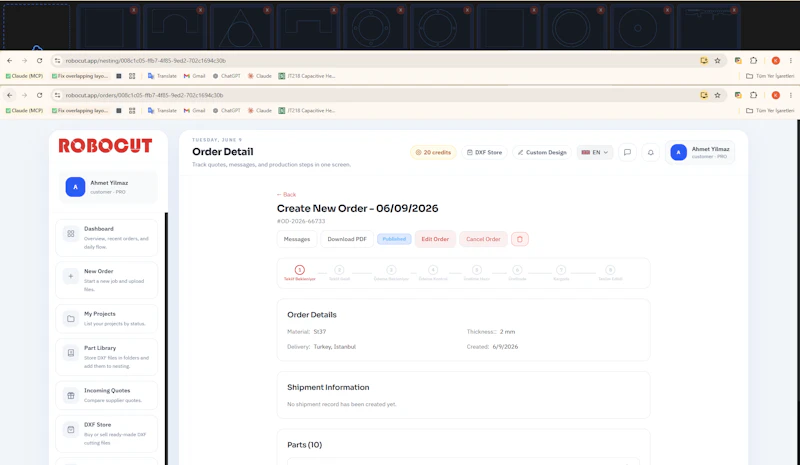Open Dashboard from the sidebar
Viewport: 800px width, 465px height.
coord(107,238)
